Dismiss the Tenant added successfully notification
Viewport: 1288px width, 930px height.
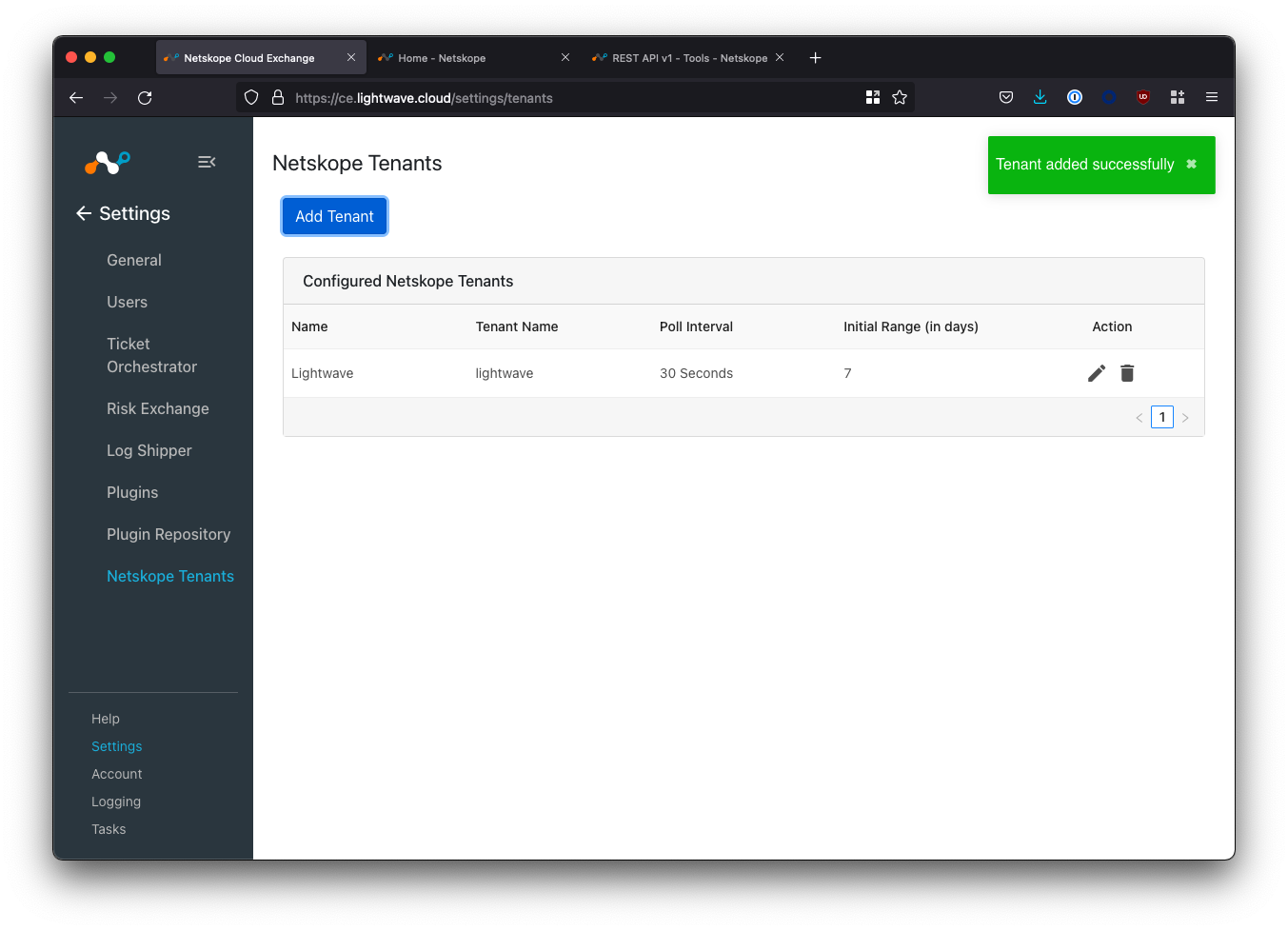click(x=1191, y=164)
